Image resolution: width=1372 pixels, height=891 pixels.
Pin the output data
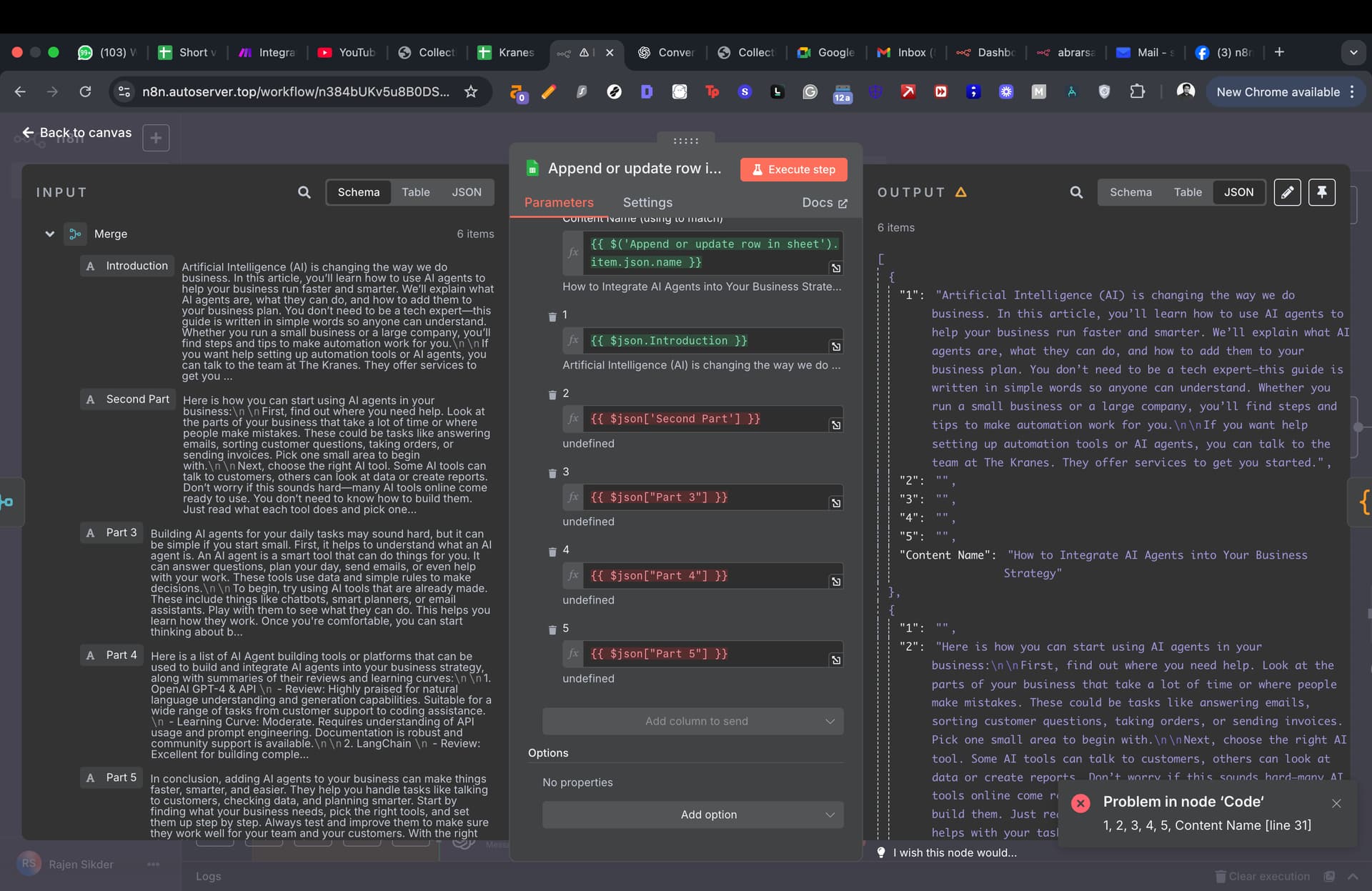(x=1321, y=192)
